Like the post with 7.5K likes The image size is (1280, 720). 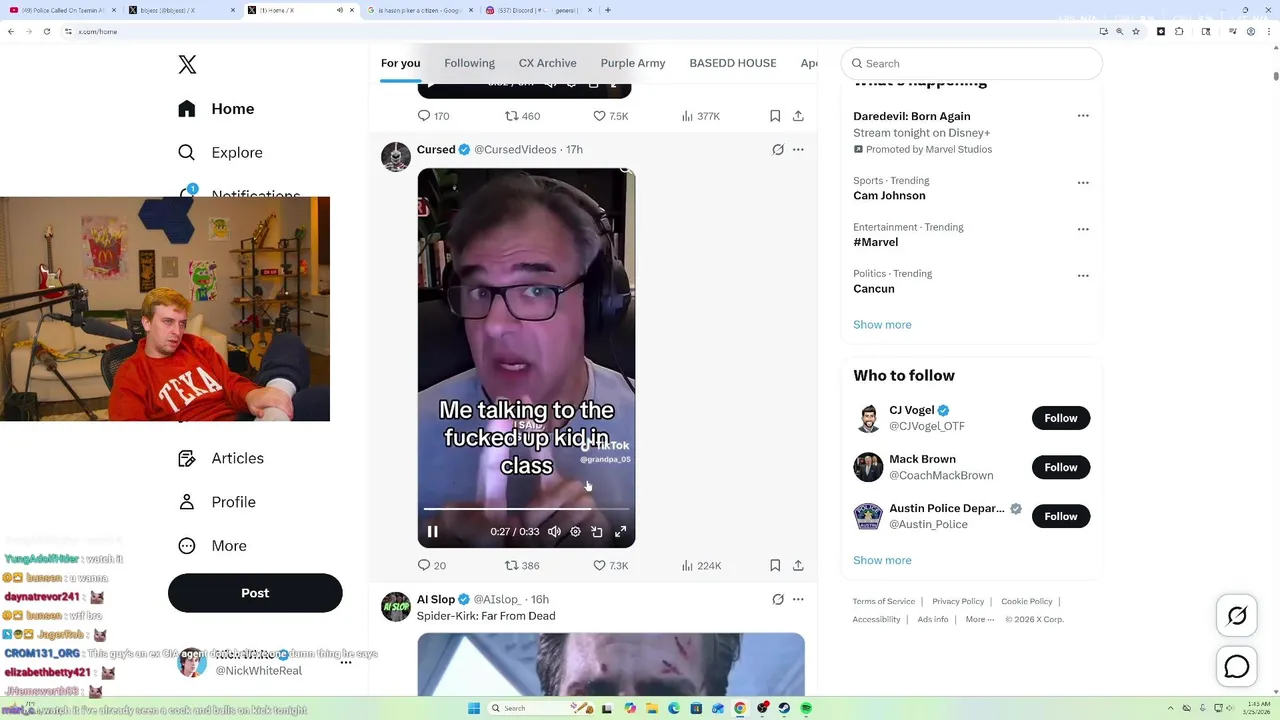pos(610,116)
